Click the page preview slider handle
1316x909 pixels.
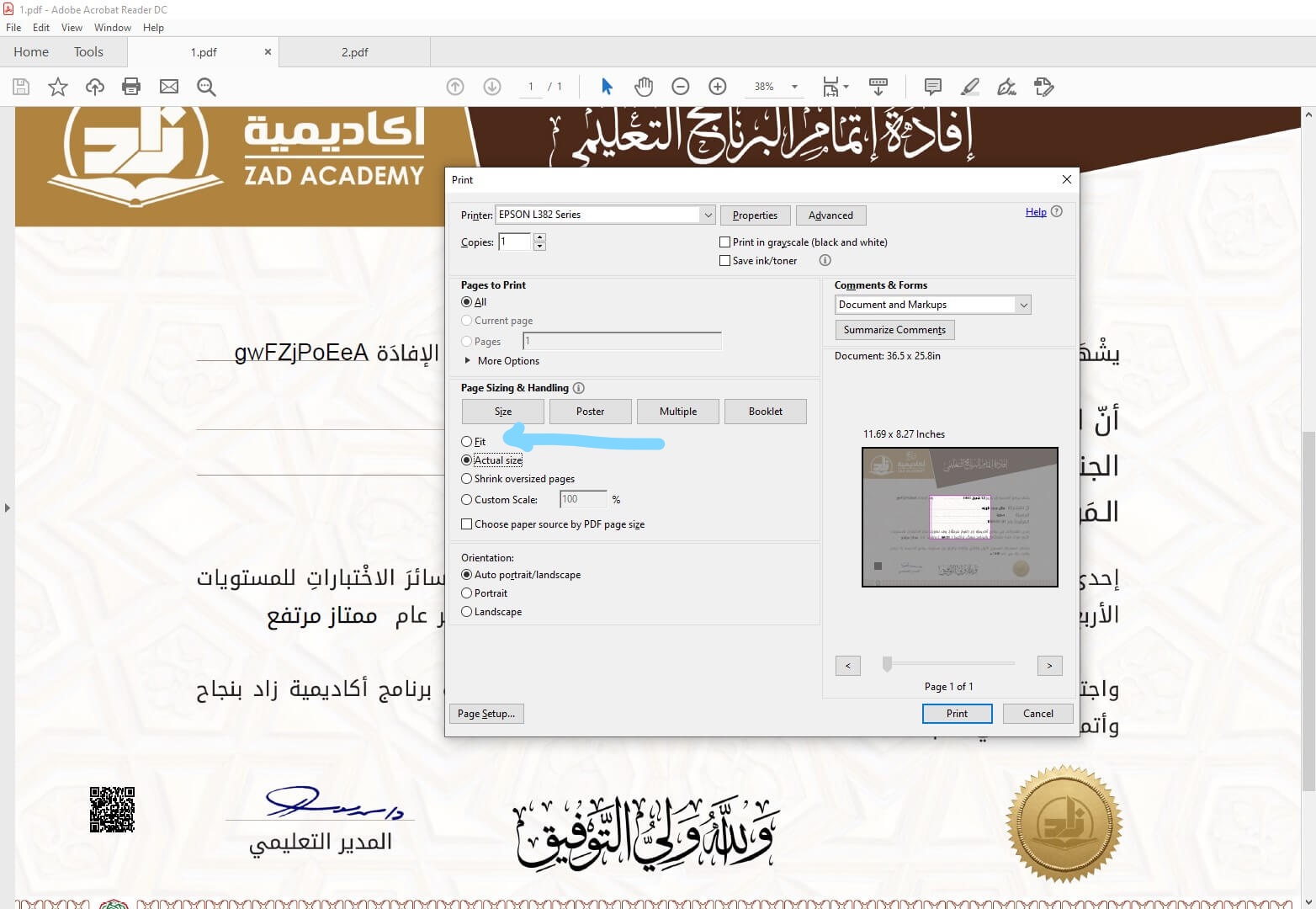point(887,665)
